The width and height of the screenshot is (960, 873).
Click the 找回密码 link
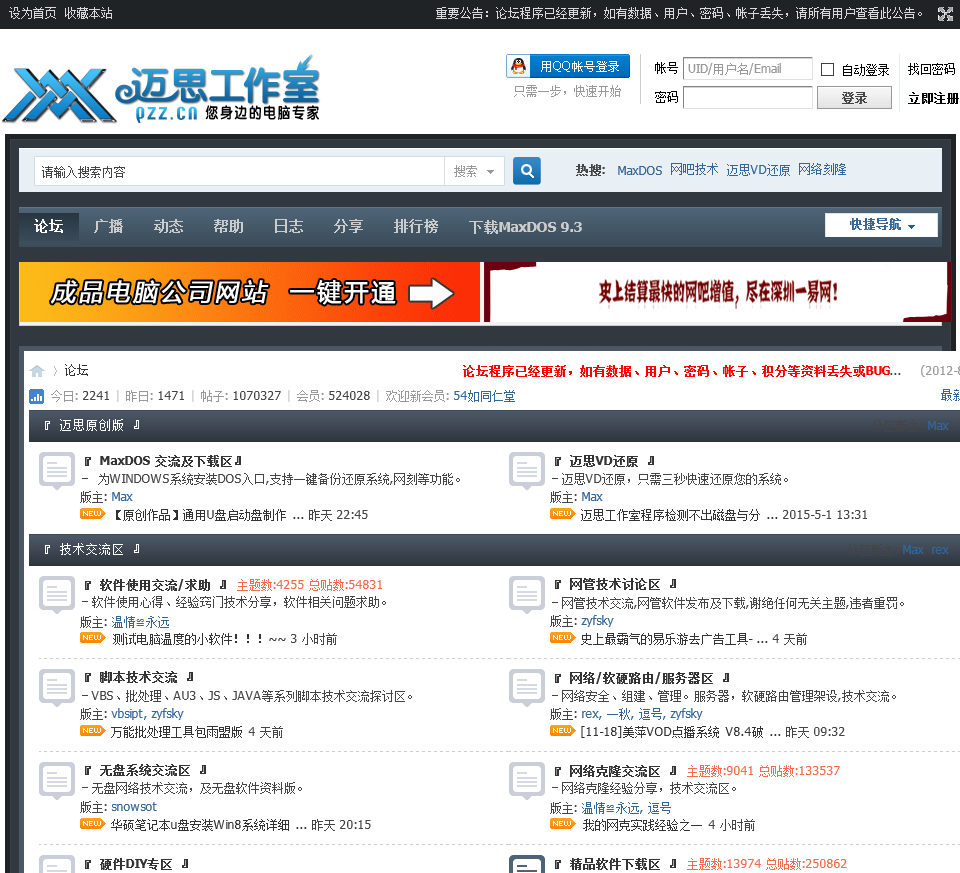(931, 69)
